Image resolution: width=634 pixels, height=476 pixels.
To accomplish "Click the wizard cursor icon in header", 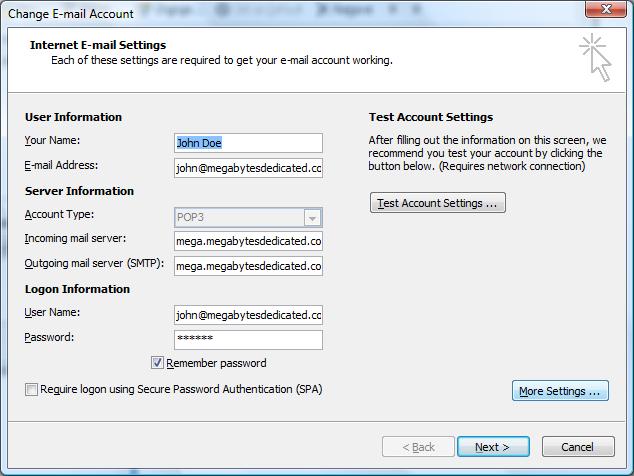I will coord(594,57).
